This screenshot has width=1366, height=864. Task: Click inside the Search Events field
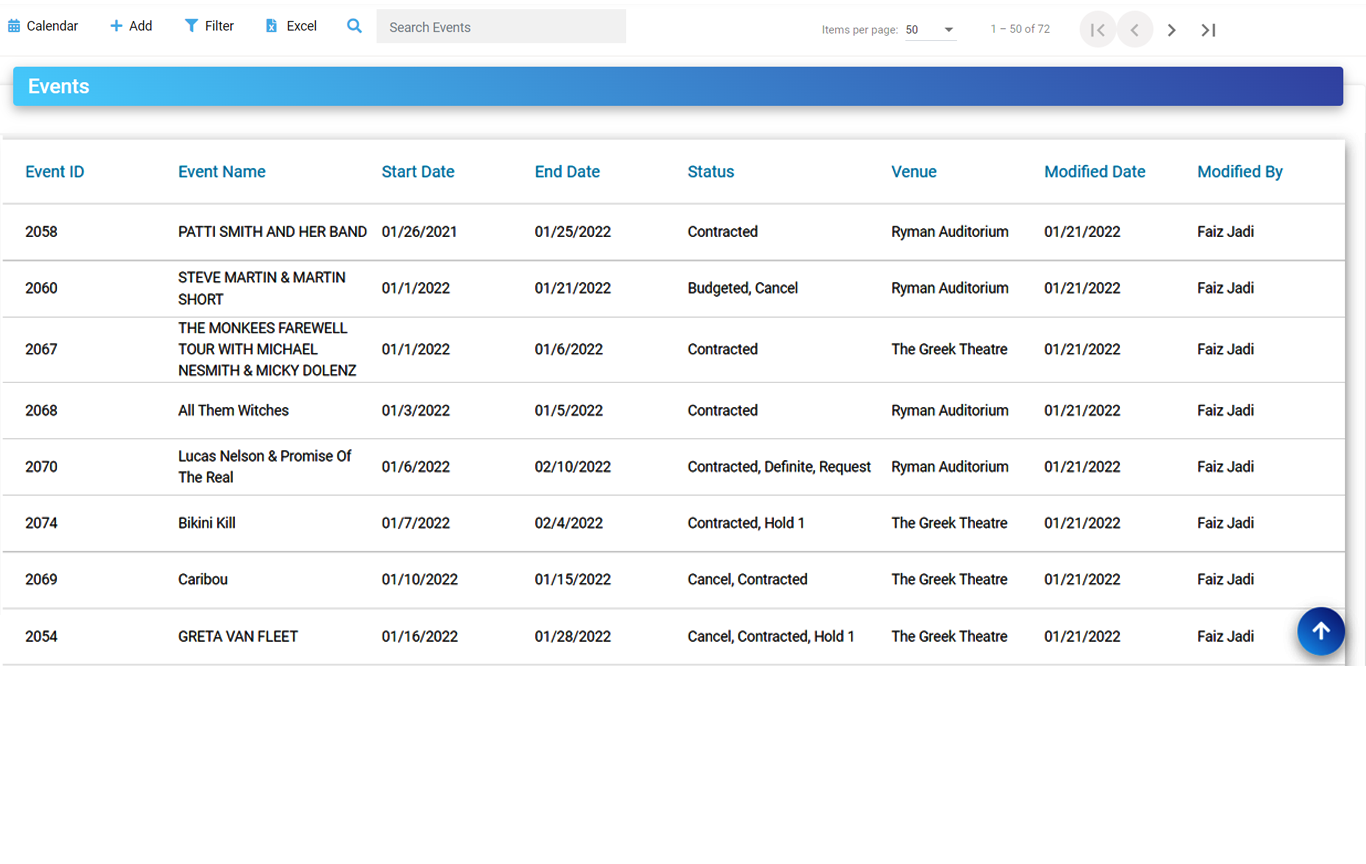pos(500,26)
